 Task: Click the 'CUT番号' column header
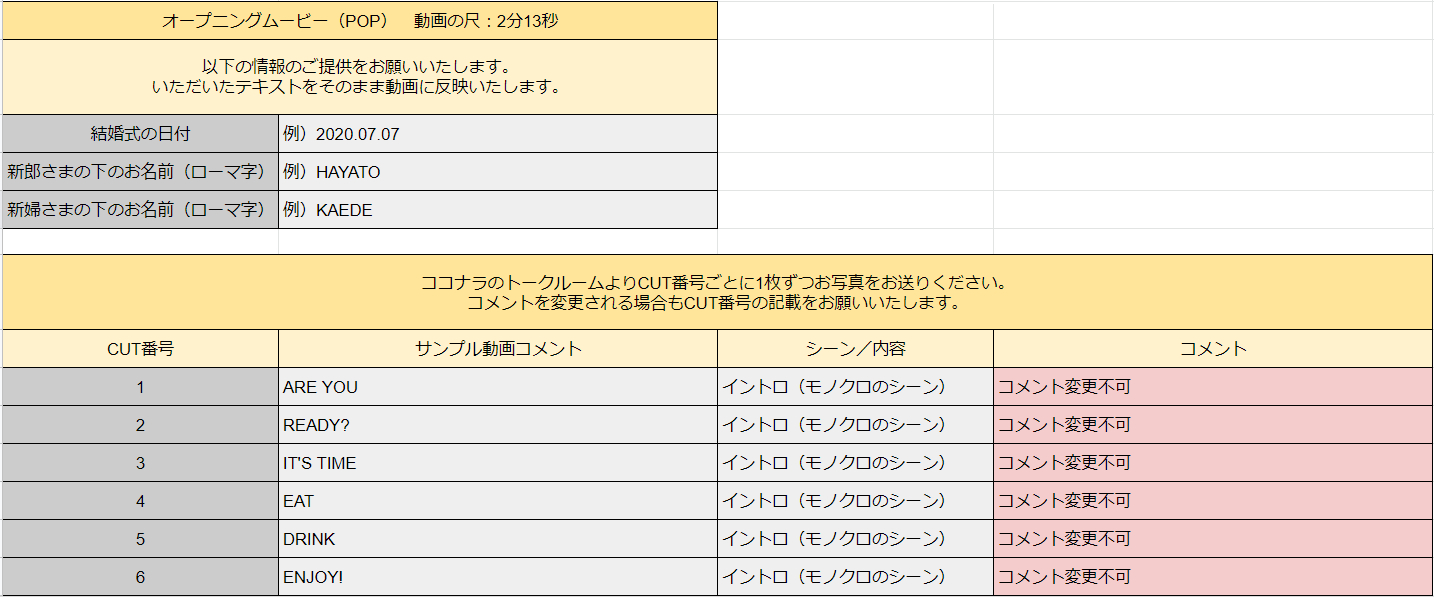(x=140, y=349)
